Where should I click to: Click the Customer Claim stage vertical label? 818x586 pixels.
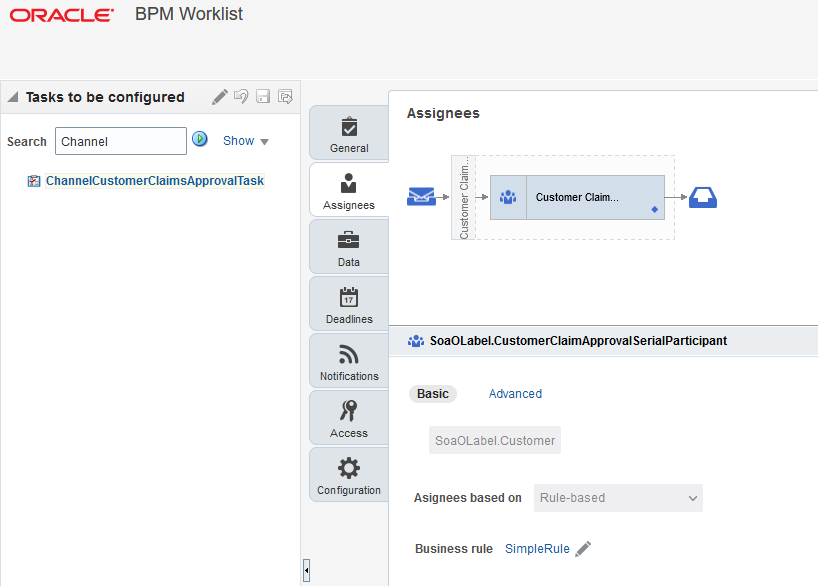464,198
